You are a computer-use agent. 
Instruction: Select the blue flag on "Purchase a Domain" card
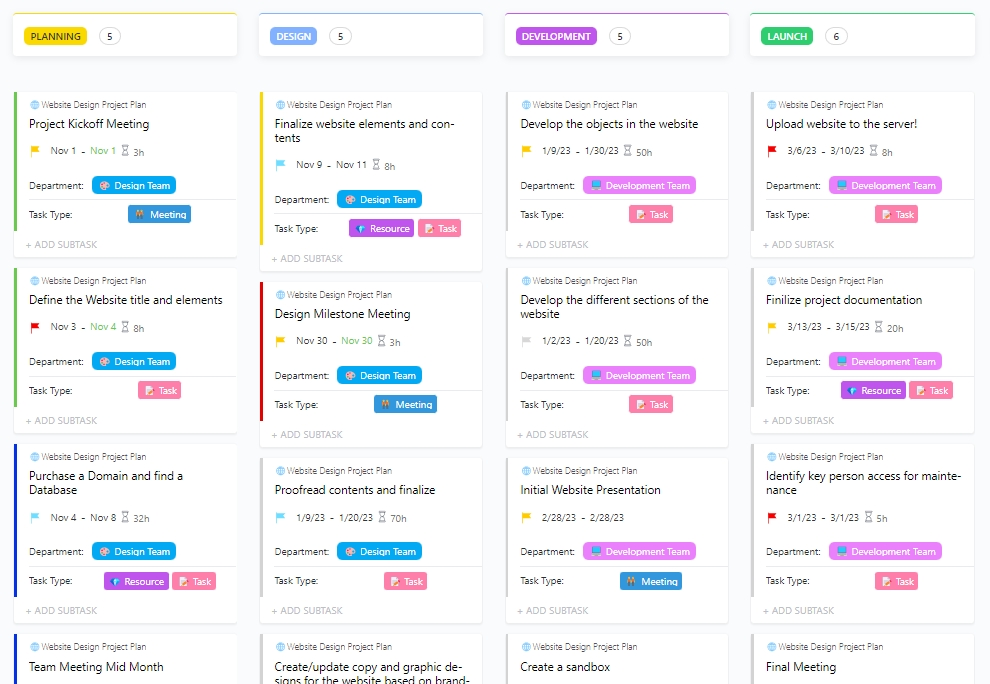(32, 519)
